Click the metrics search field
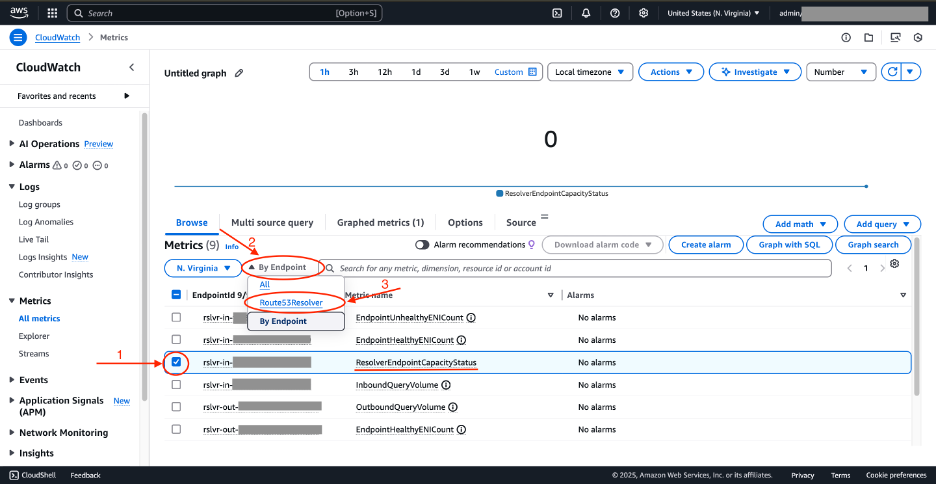 tap(576, 269)
